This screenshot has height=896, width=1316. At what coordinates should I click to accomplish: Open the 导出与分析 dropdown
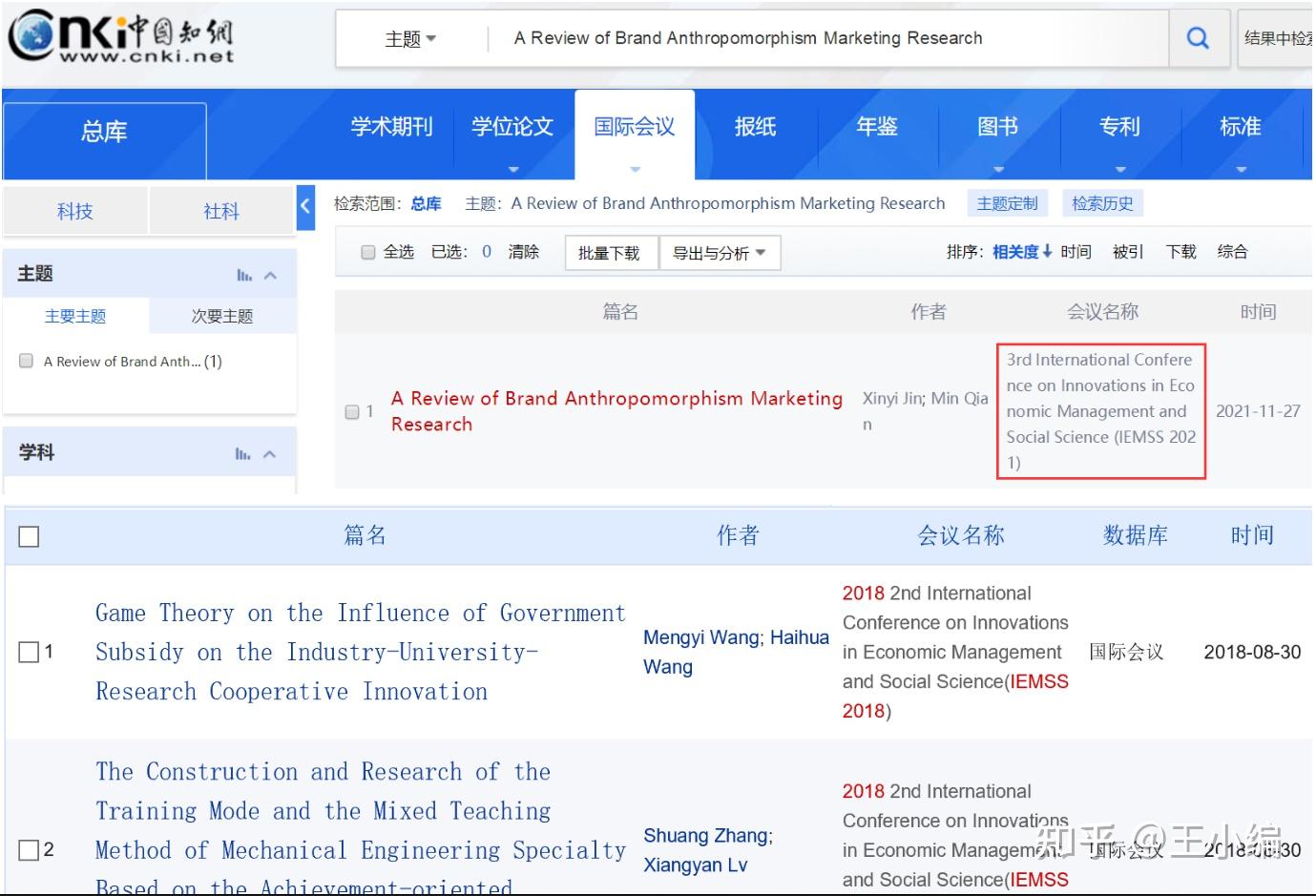pyautogui.click(x=721, y=252)
